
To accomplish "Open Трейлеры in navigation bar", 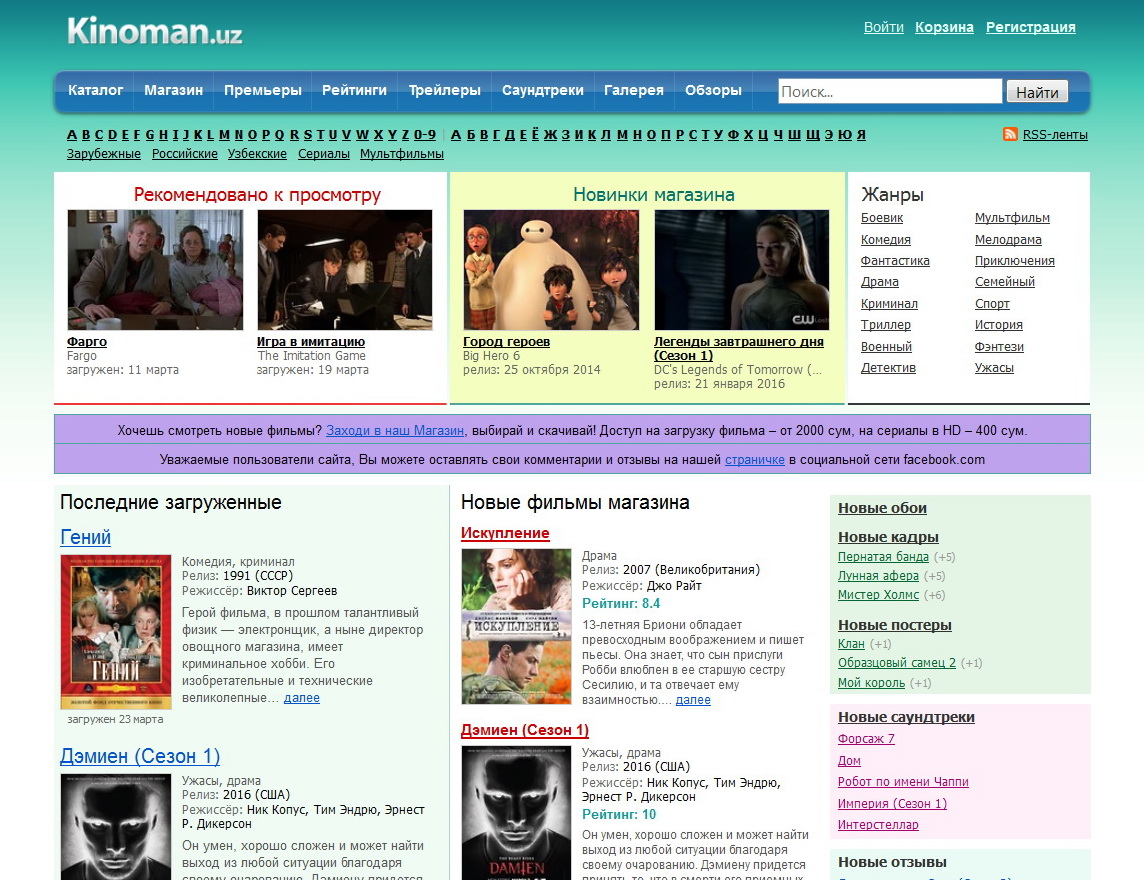I will coord(444,90).
